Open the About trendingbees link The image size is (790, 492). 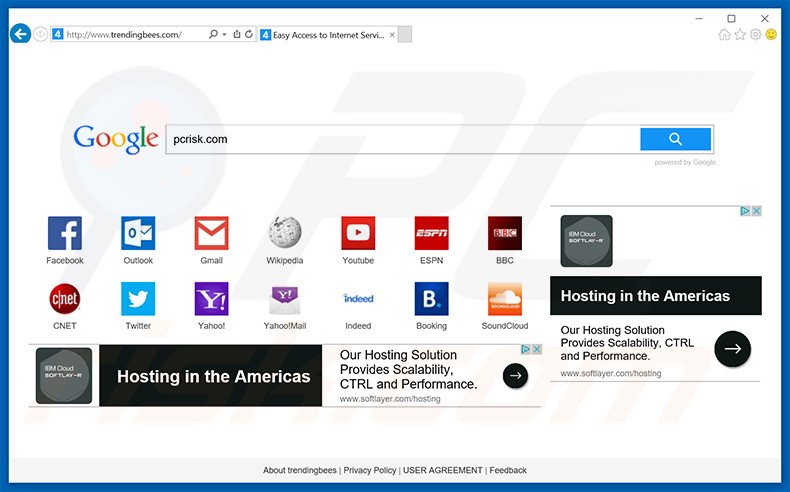[299, 470]
